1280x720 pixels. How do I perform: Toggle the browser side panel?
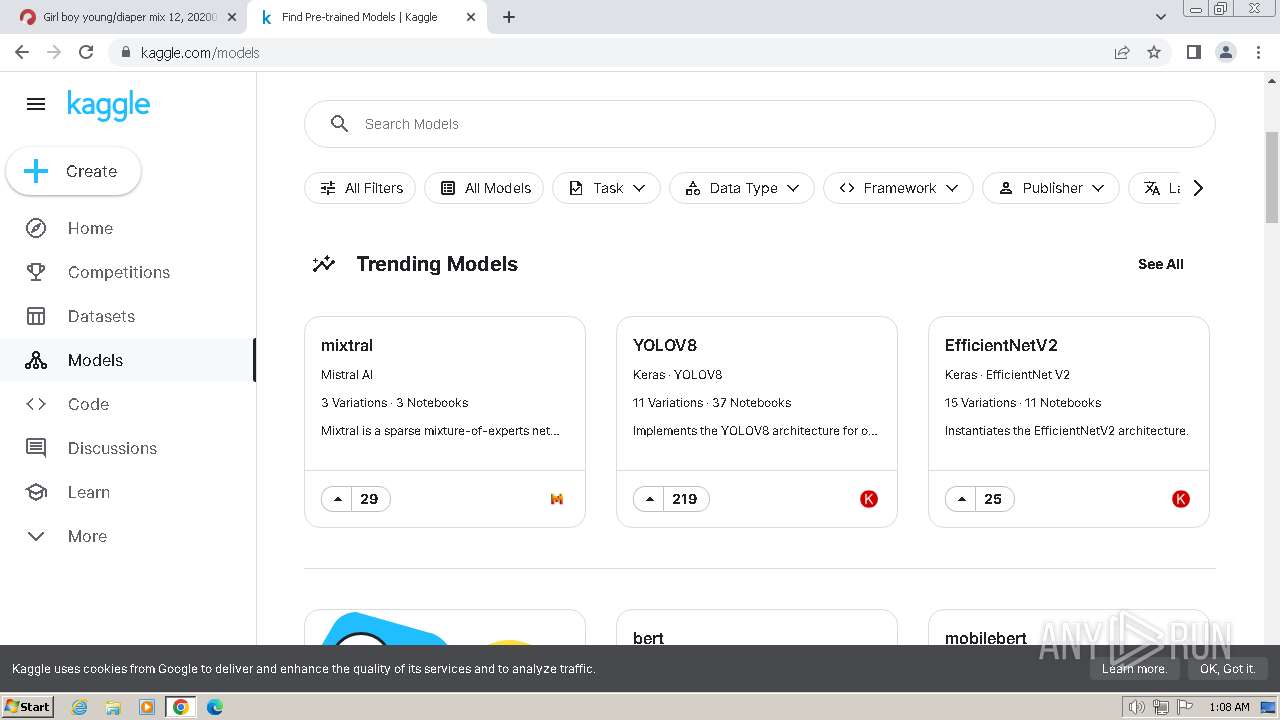[1194, 52]
